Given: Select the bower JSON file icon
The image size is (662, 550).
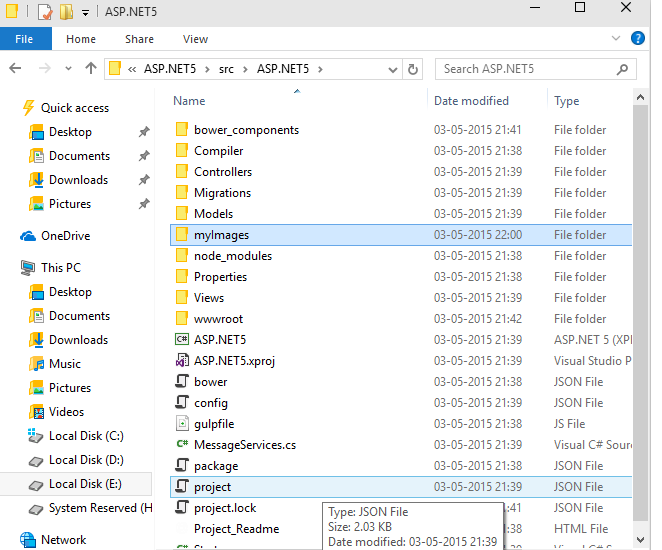Looking at the screenshot, I should 182,382.
